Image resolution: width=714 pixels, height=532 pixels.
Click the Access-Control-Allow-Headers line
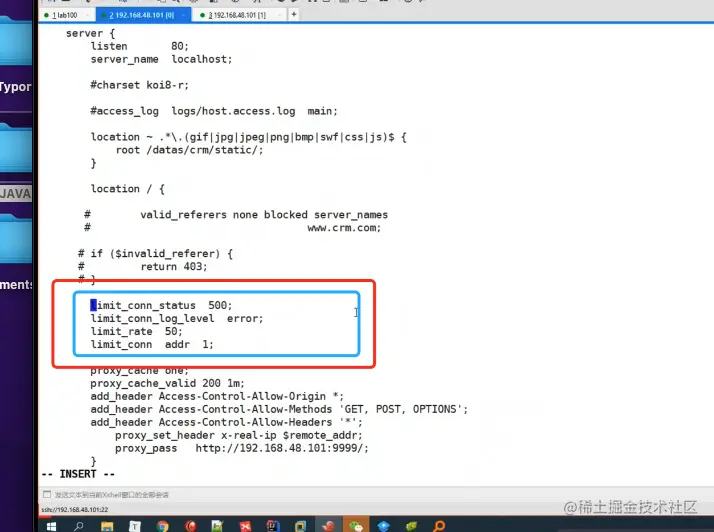[226, 423]
